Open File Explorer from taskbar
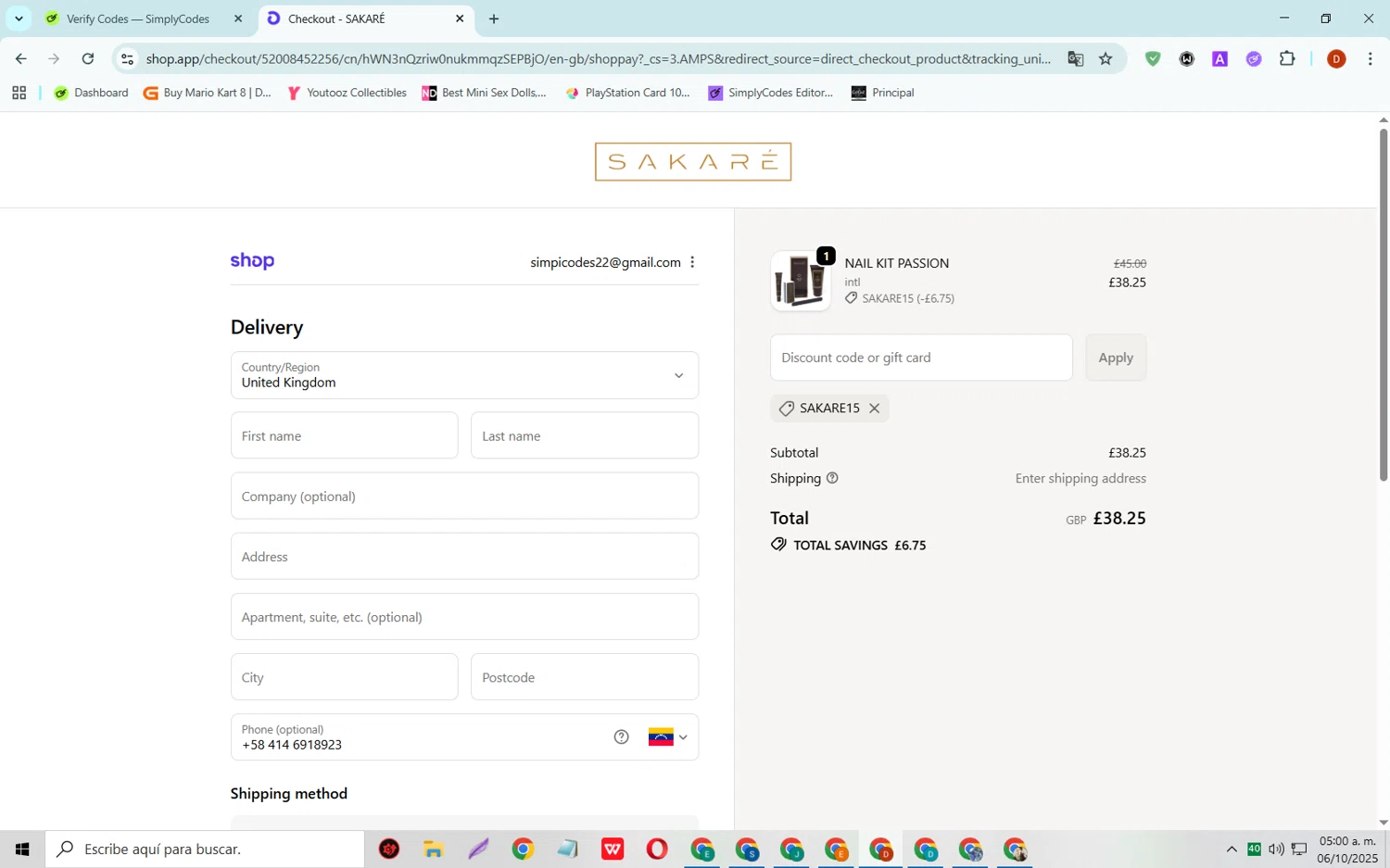 tap(434, 849)
